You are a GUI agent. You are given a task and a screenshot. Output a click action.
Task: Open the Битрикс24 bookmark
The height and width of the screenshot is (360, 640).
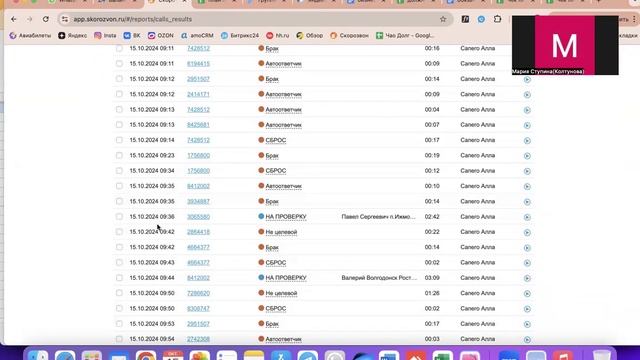[x=240, y=36]
